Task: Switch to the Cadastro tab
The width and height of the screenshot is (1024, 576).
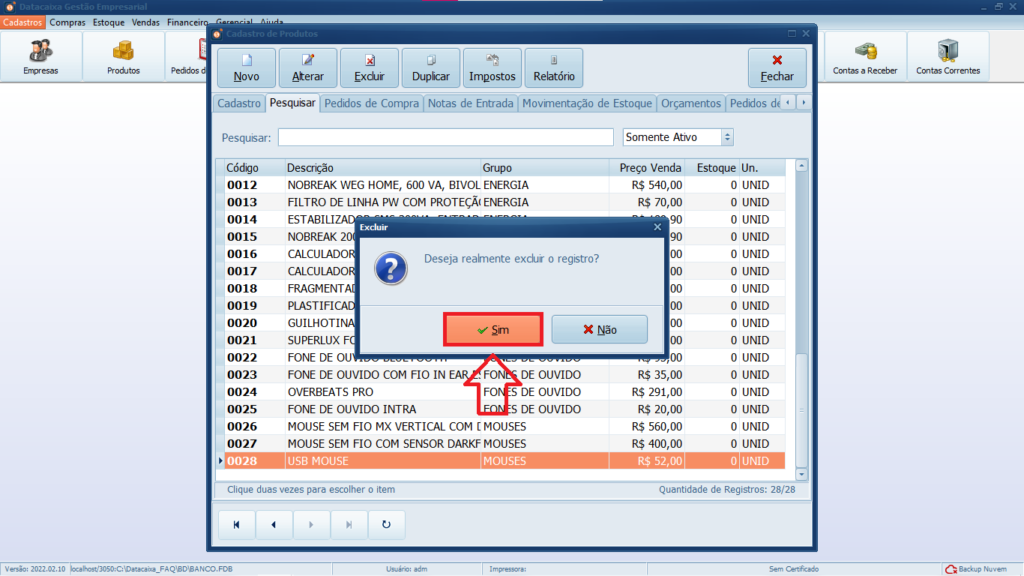Action: coord(239,103)
